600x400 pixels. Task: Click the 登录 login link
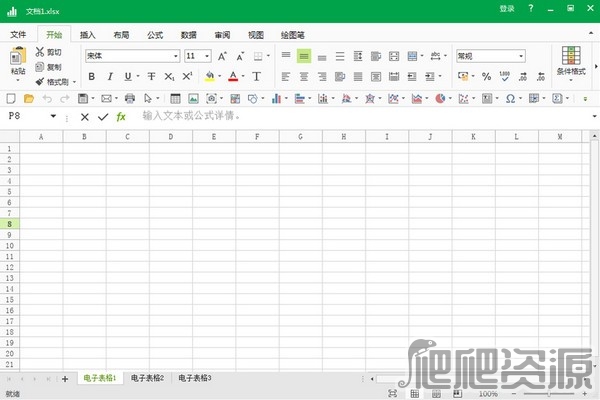coord(507,8)
